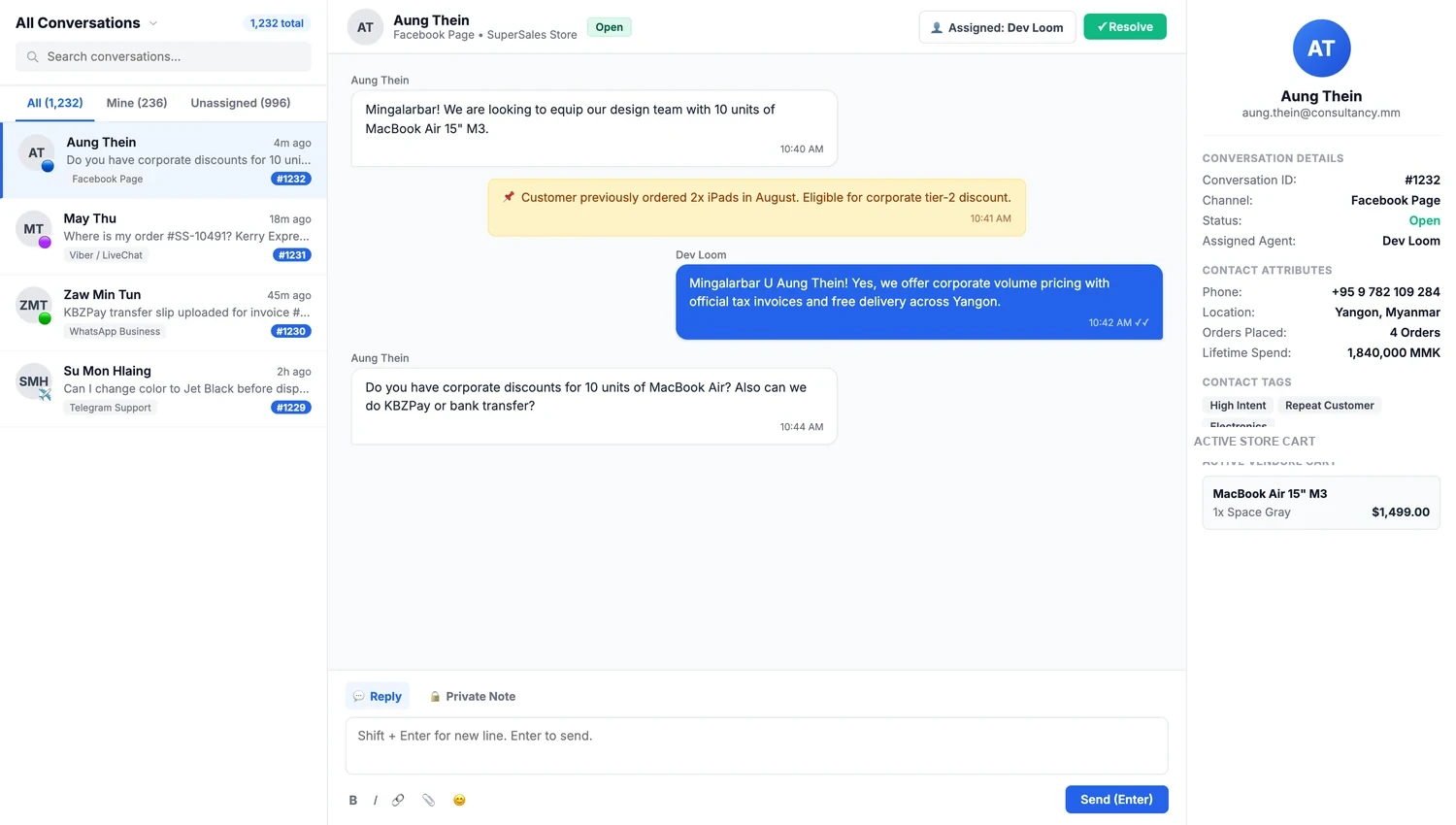Screen dimensions: 1456x825
Task: Select the Private Note composer tab
Action: (x=473, y=696)
